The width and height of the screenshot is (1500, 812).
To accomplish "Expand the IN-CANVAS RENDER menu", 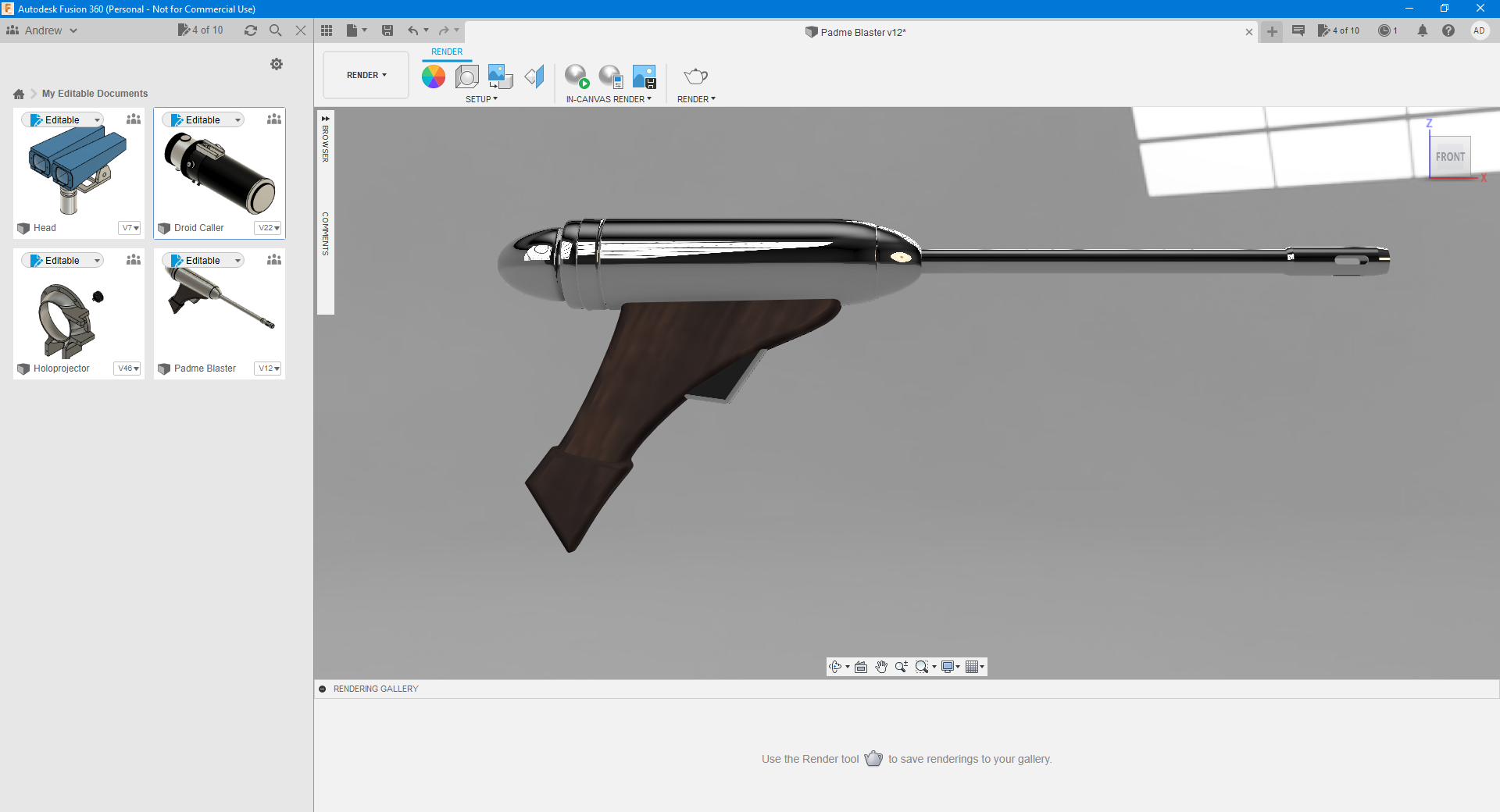I will (x=609, y=99).
